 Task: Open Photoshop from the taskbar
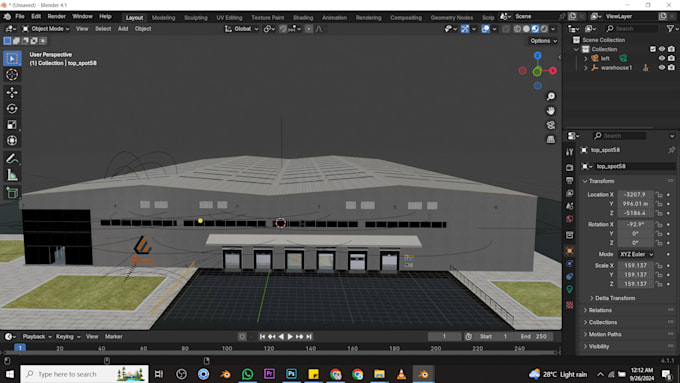[291, 374]
